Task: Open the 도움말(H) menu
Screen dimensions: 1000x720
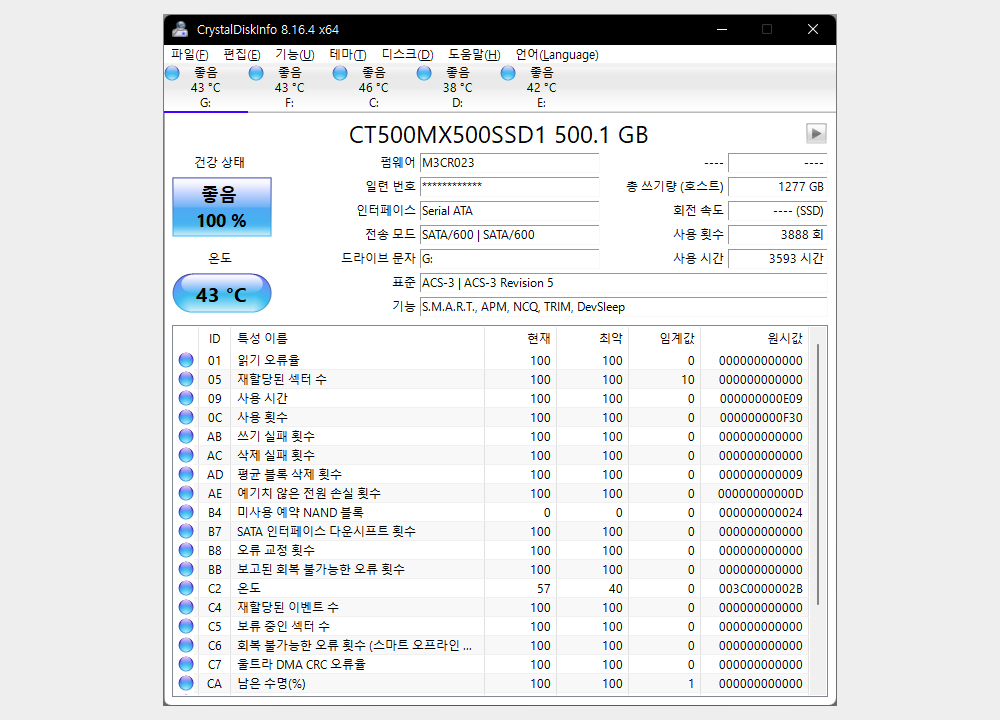Action: tap(474, 55)
